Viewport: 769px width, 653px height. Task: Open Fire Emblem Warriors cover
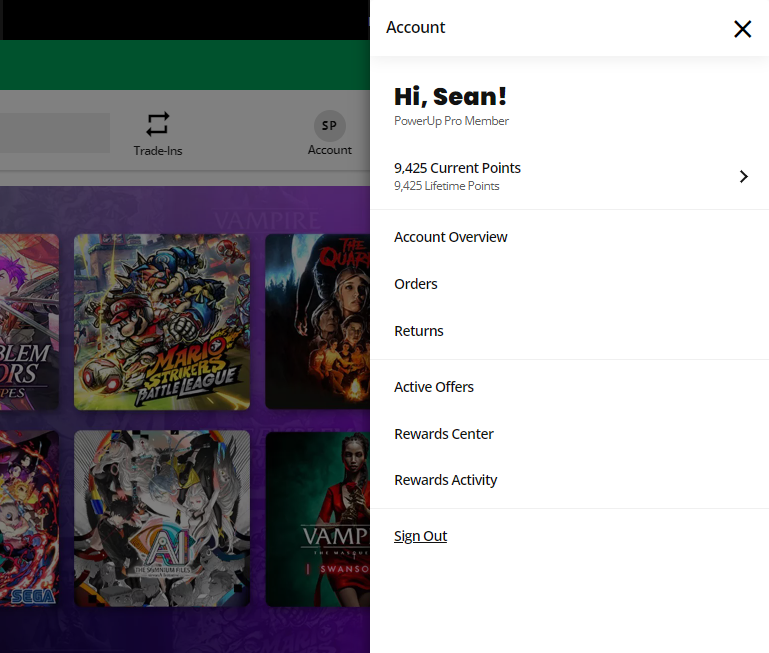29,322
